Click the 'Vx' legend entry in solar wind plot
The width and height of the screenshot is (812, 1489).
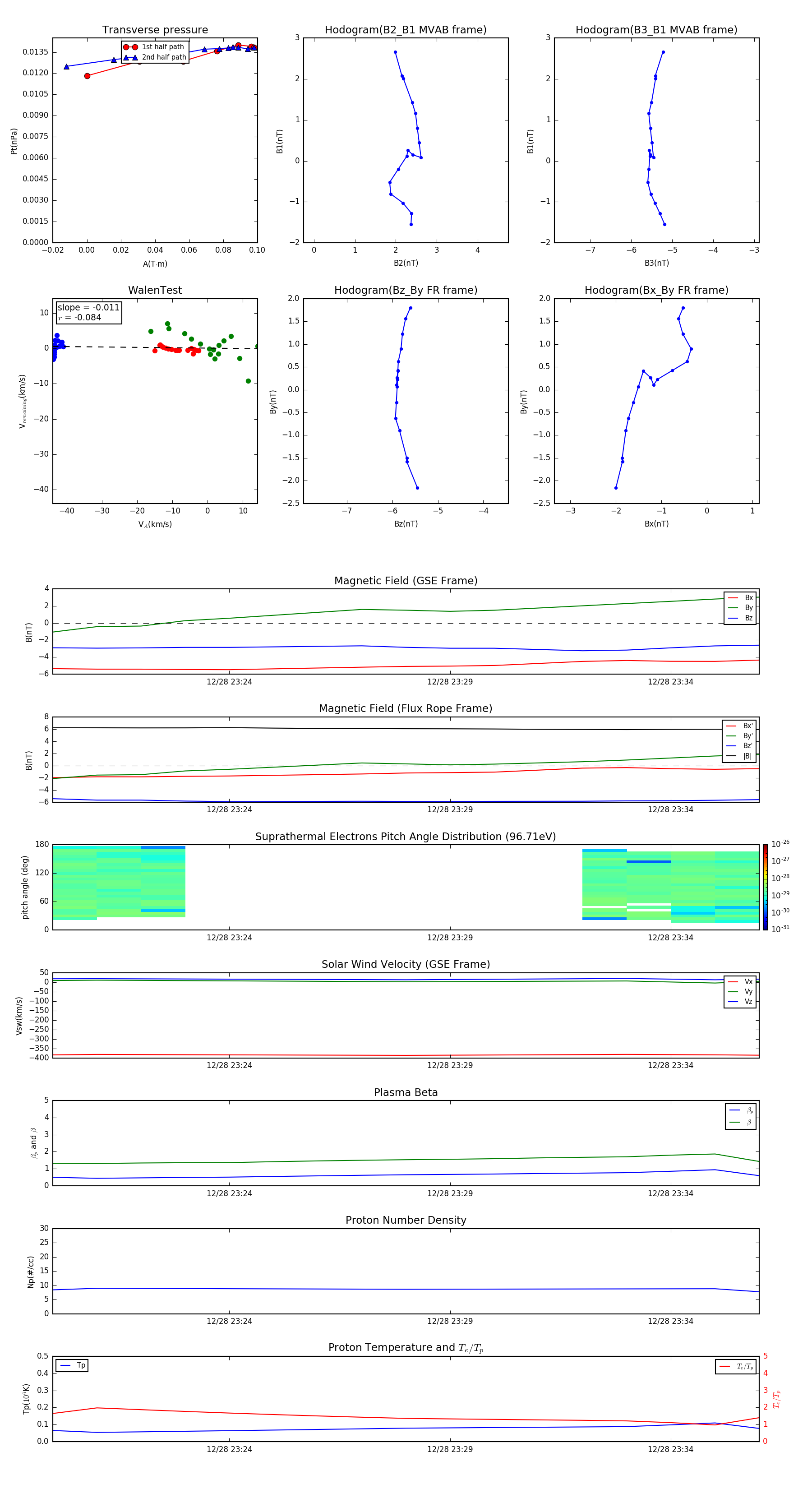(740, 981)
